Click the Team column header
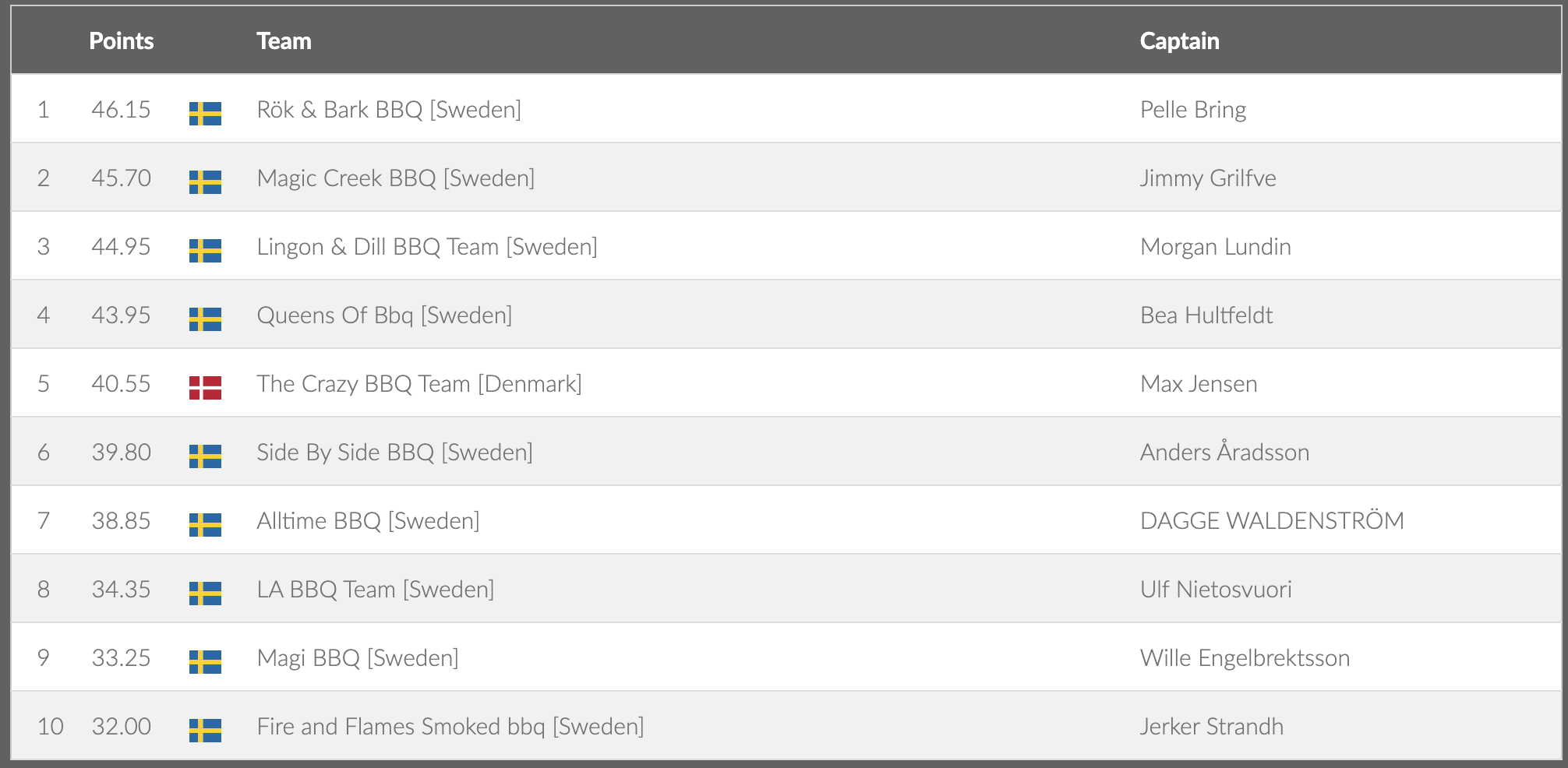This screenshot has height=768, width=1568. (x=284, y=41)
